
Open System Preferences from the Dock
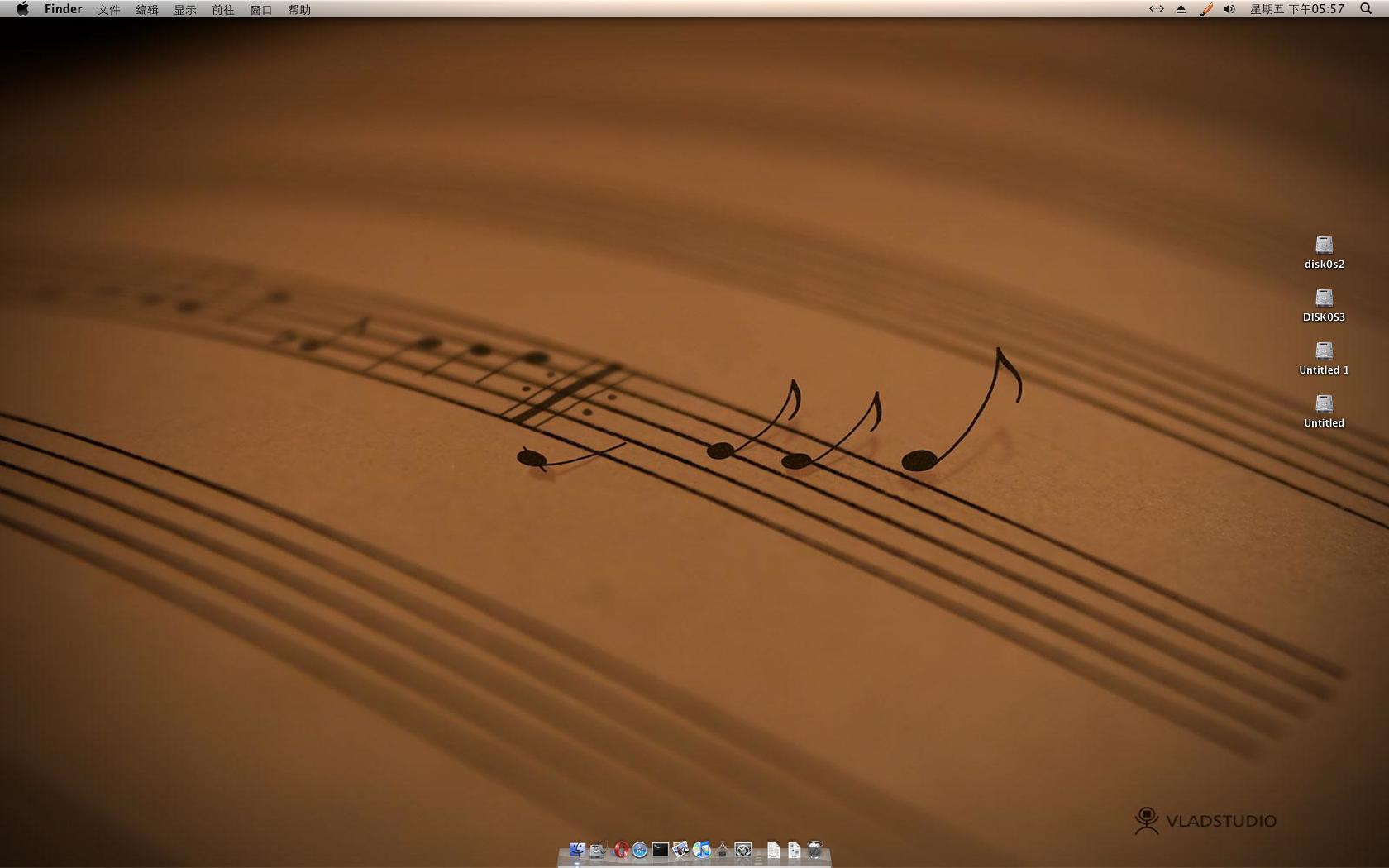743,850
